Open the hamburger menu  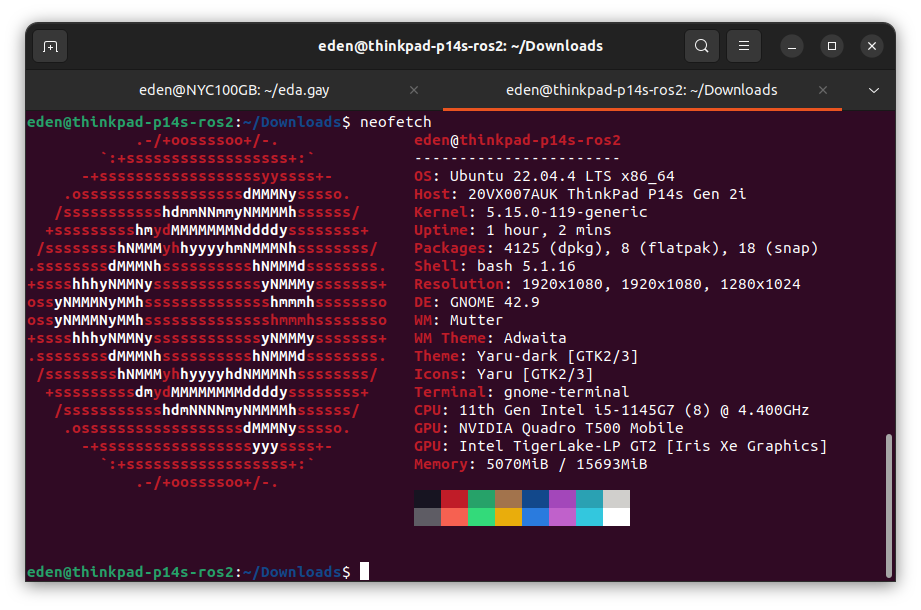click(743, 46)
